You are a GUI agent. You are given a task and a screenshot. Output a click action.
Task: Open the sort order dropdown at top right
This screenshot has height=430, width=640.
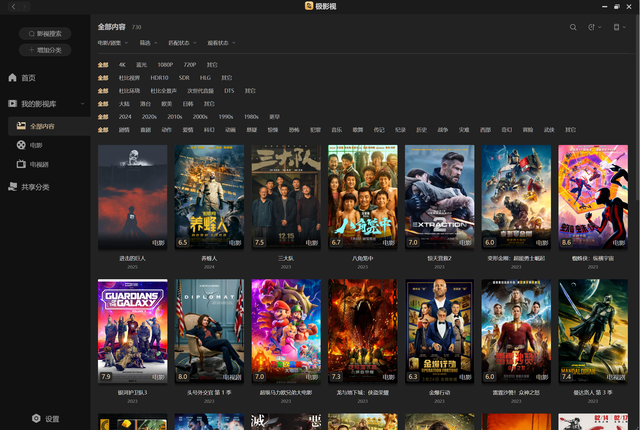(x=595, y=27)
